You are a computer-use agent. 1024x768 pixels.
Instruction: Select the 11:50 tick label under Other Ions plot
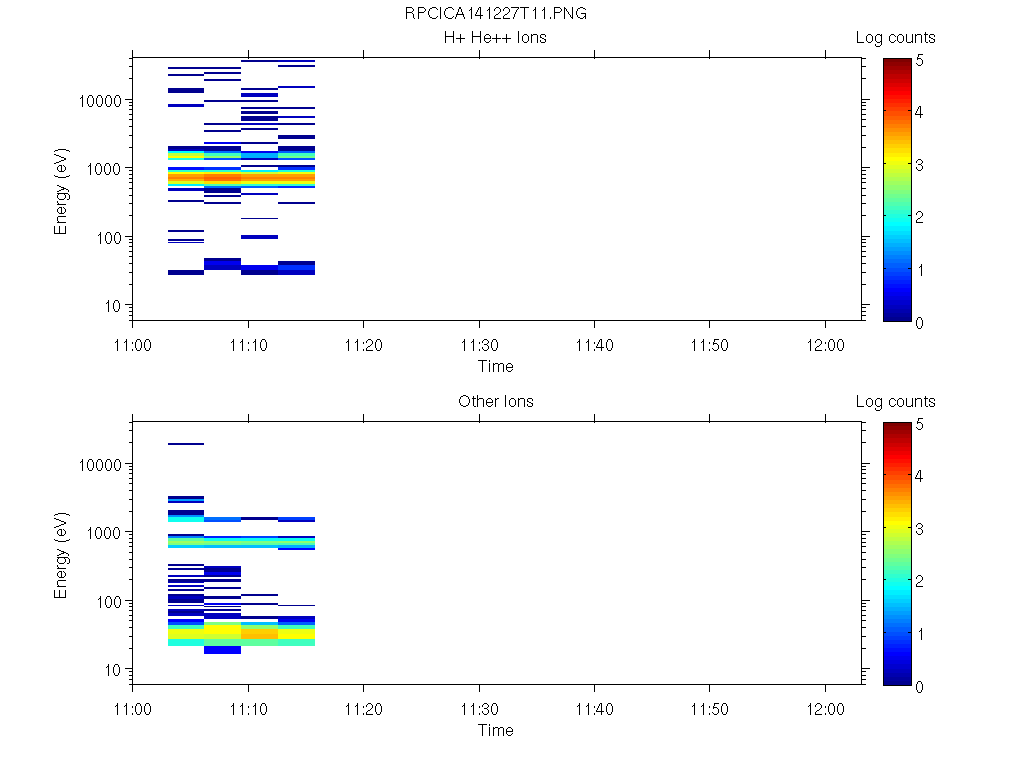[710, 709]
